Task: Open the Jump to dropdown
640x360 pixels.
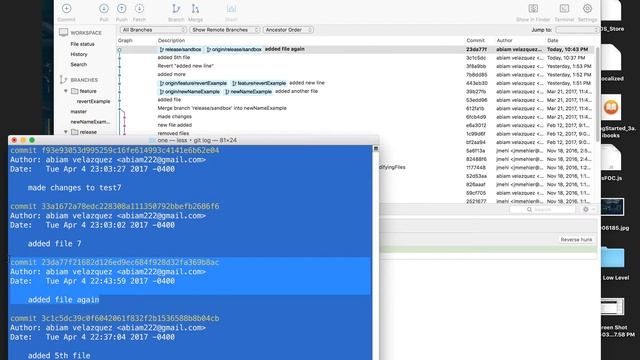Action: (577, 30)
